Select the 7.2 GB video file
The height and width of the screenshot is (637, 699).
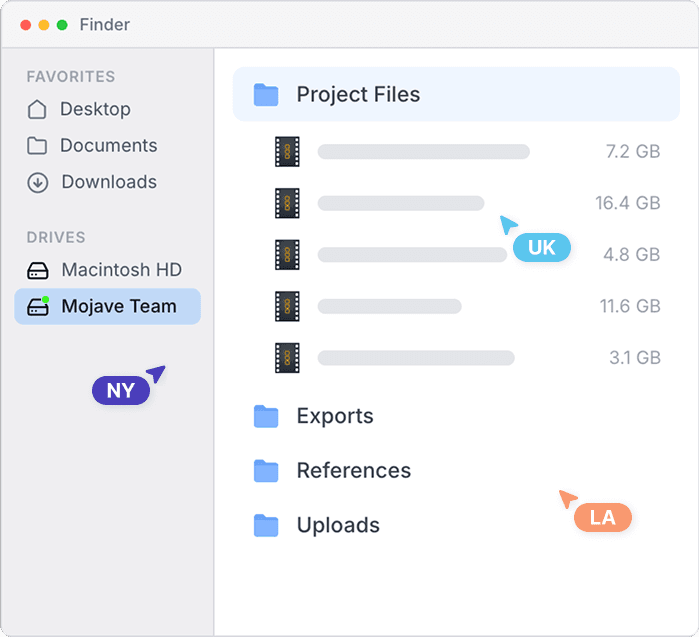tap(288, 152)
